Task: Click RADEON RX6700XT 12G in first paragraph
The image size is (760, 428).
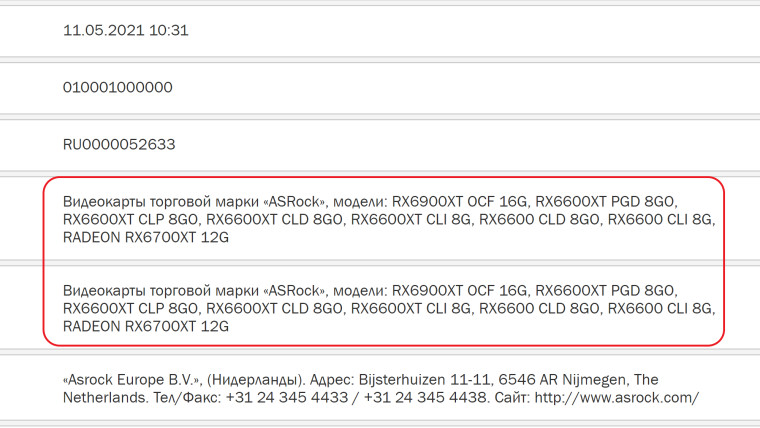Action: tap(146, 237)
